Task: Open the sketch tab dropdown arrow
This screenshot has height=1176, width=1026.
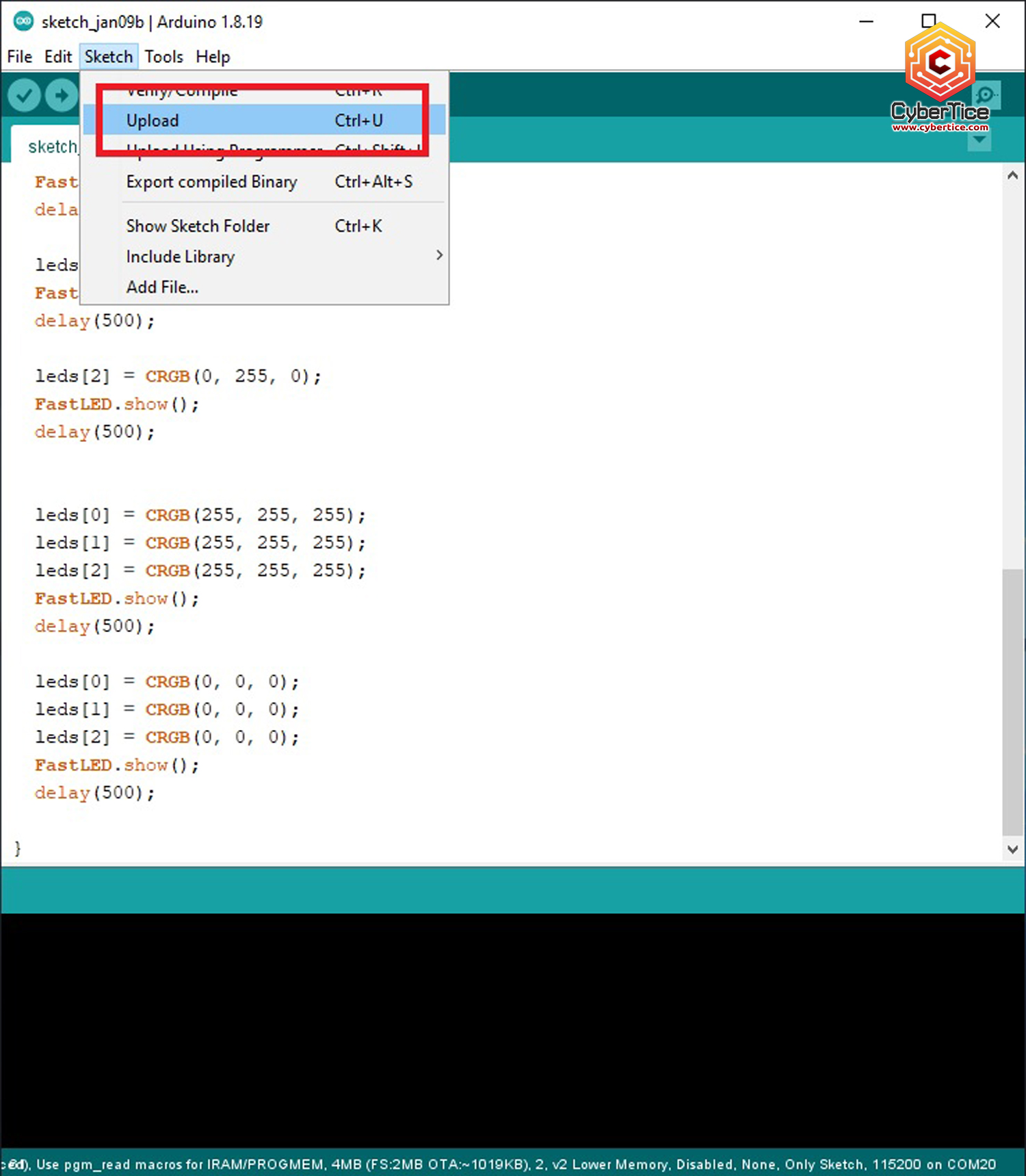Action: (x=979, y=140)
